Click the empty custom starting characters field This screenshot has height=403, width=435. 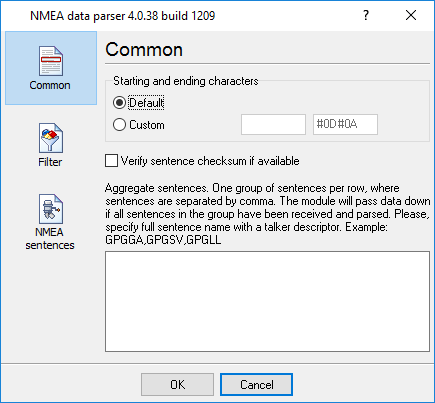[x=273, y=125]
